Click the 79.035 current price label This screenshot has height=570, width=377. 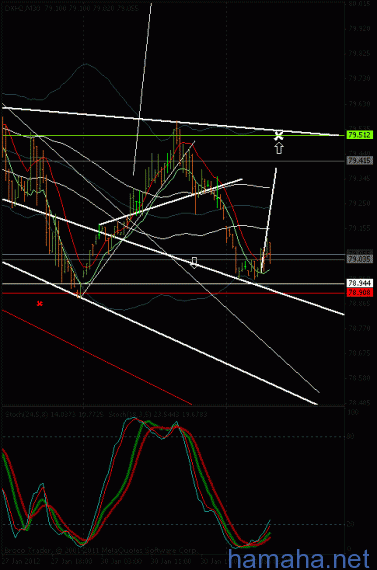[360, 259]
